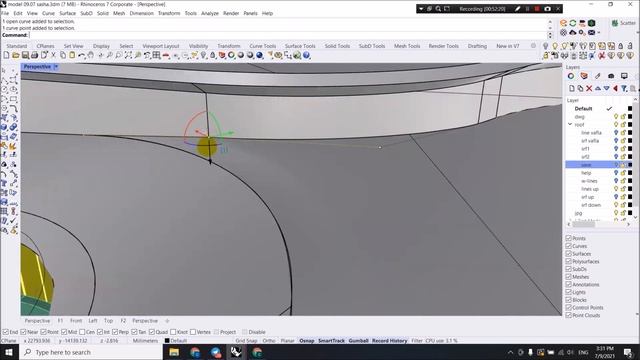Toggle the Near osnap checkbox

[x=23, y=332]
